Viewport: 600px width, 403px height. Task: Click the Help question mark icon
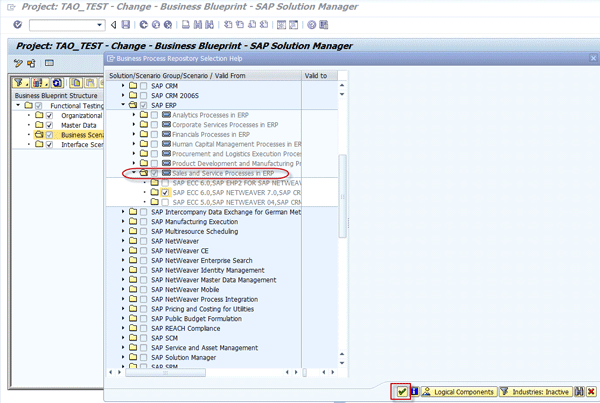tap(311, 25)
